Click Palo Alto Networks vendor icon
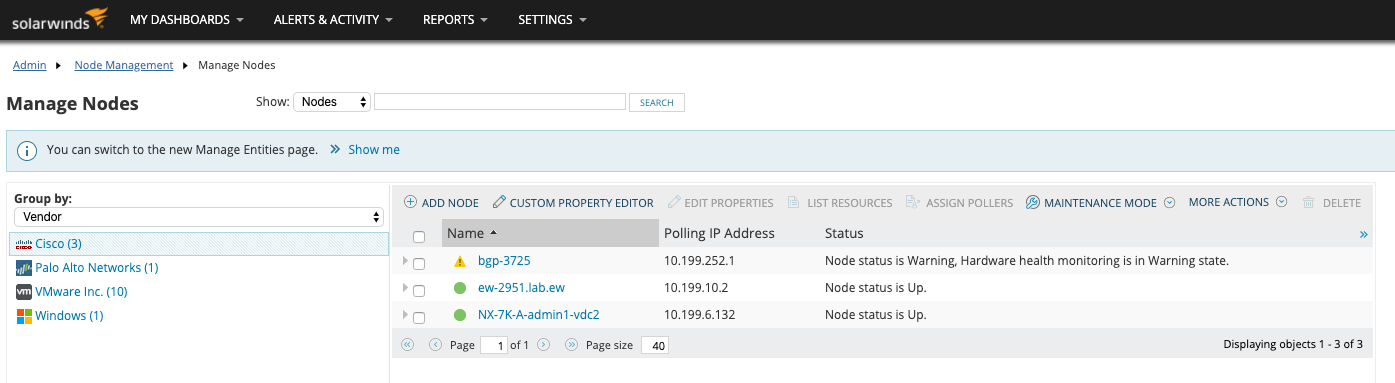The height and width of the screenshot is (383, 1395). (x=25, y=268)
